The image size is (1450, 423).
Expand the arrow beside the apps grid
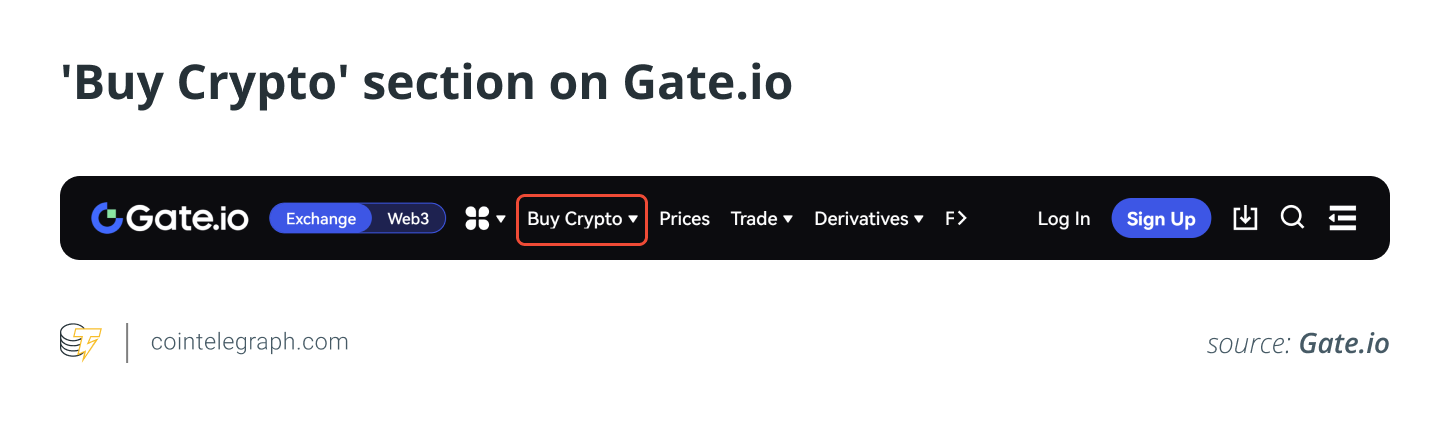[x=501, y=219]
